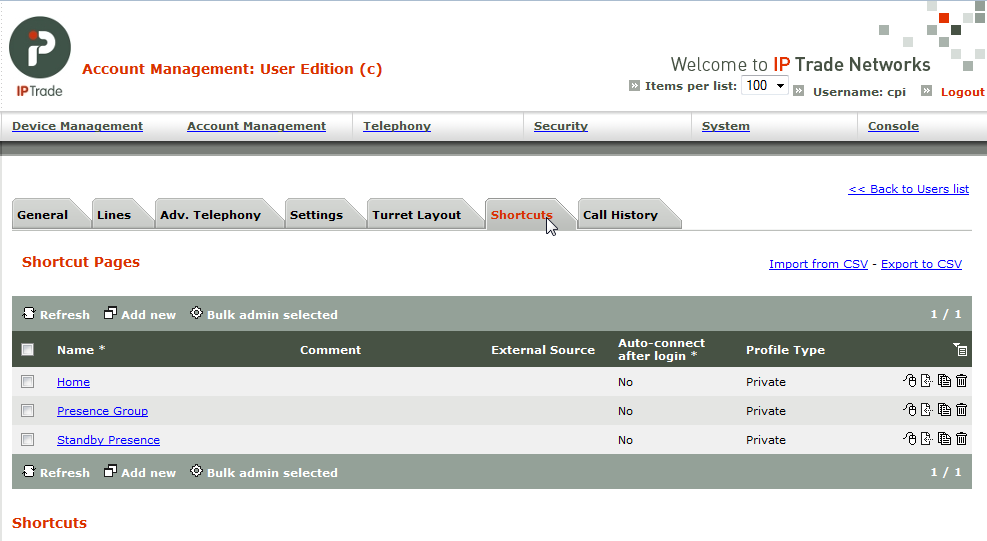The height and width of the screenshot is (541, 987).
Task: Switch to the Turret Layout tab
Action: (416, 215)
